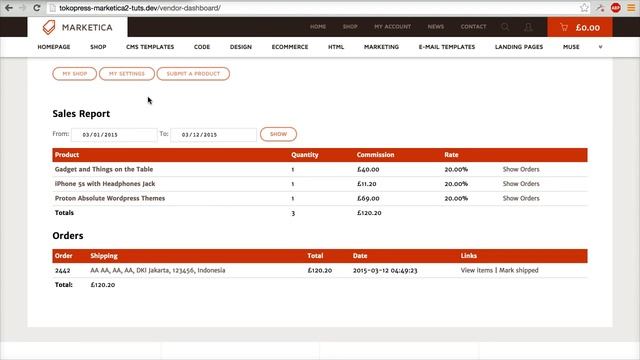
Task: Open LANDING PAGES category
Action: pos(519,47)
